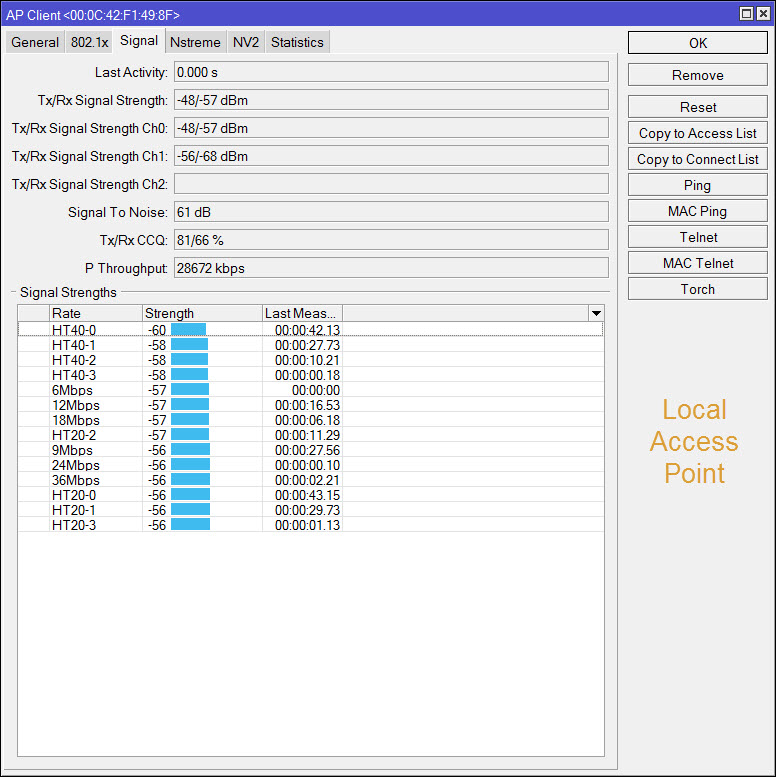Click the Signal To Noise field
Viewport: 776px width, 777px height.
(391, 212)
